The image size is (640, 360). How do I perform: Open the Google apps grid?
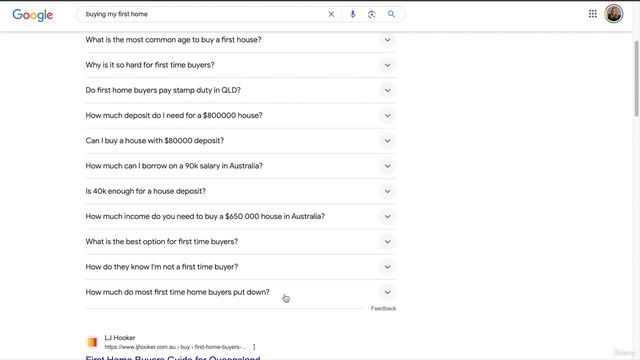click(x=593, y=14)
